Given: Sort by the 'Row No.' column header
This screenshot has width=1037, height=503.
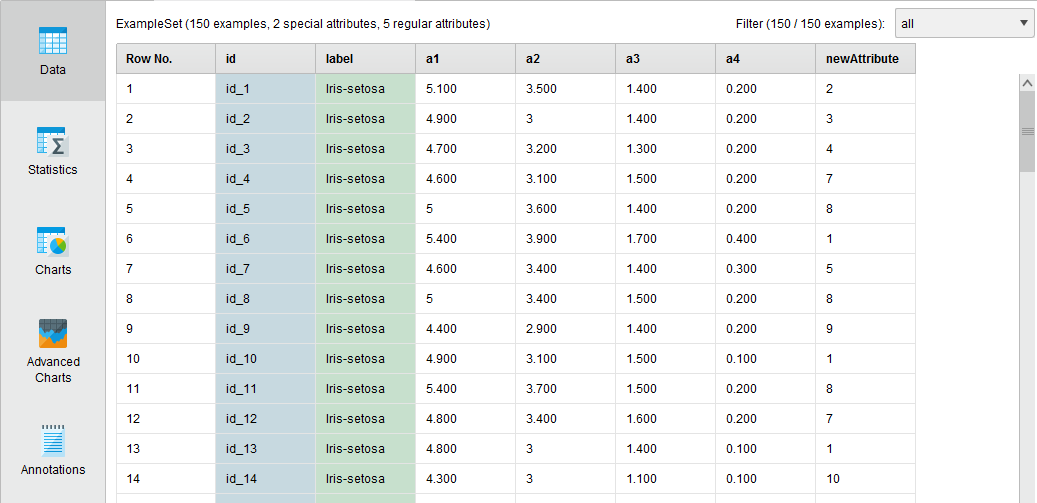Looking at the screenshot, I should point(165,59).
